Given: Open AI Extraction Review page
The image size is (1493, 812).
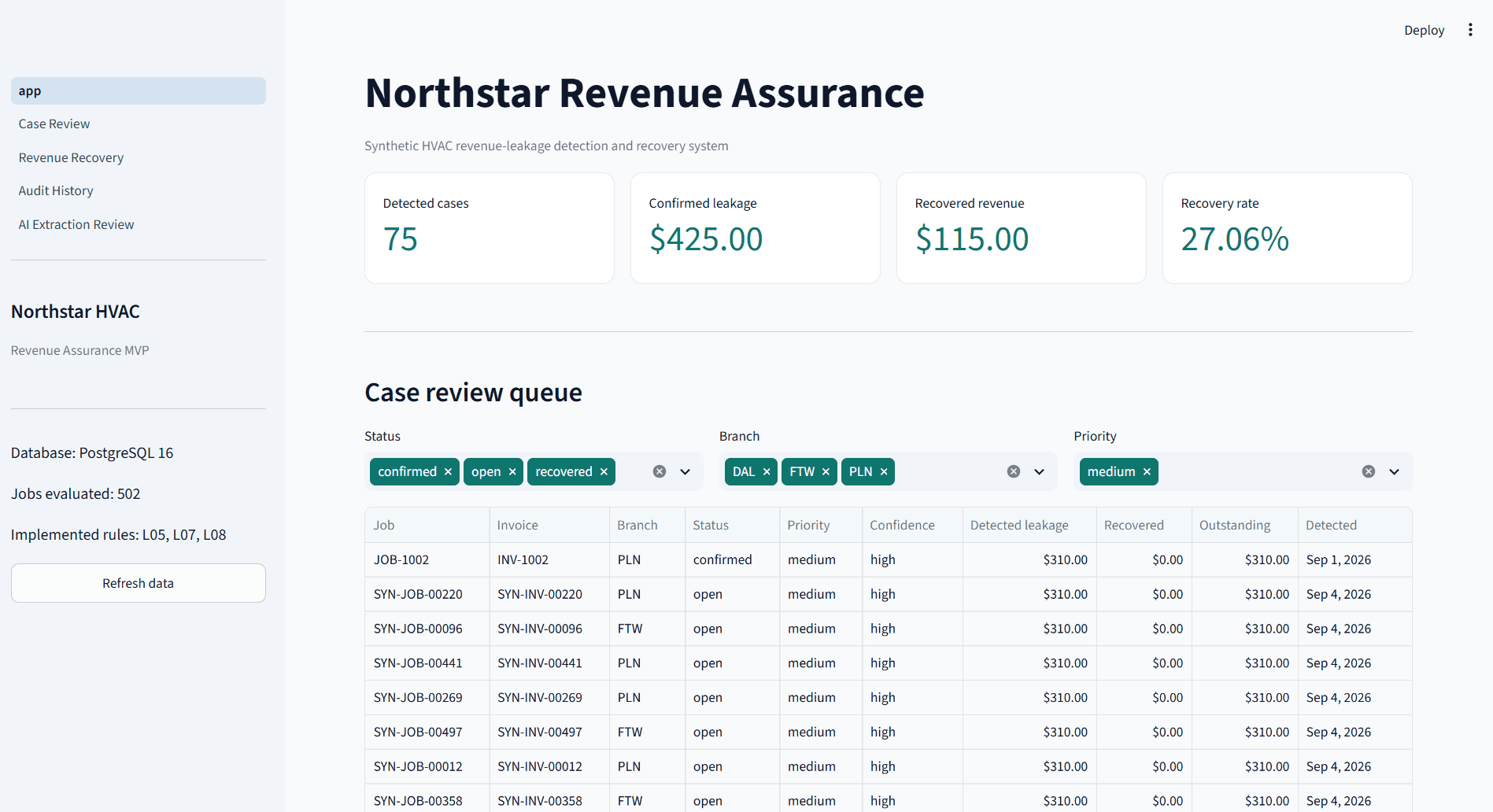Looking at the screenshot, I should (139, 224).
